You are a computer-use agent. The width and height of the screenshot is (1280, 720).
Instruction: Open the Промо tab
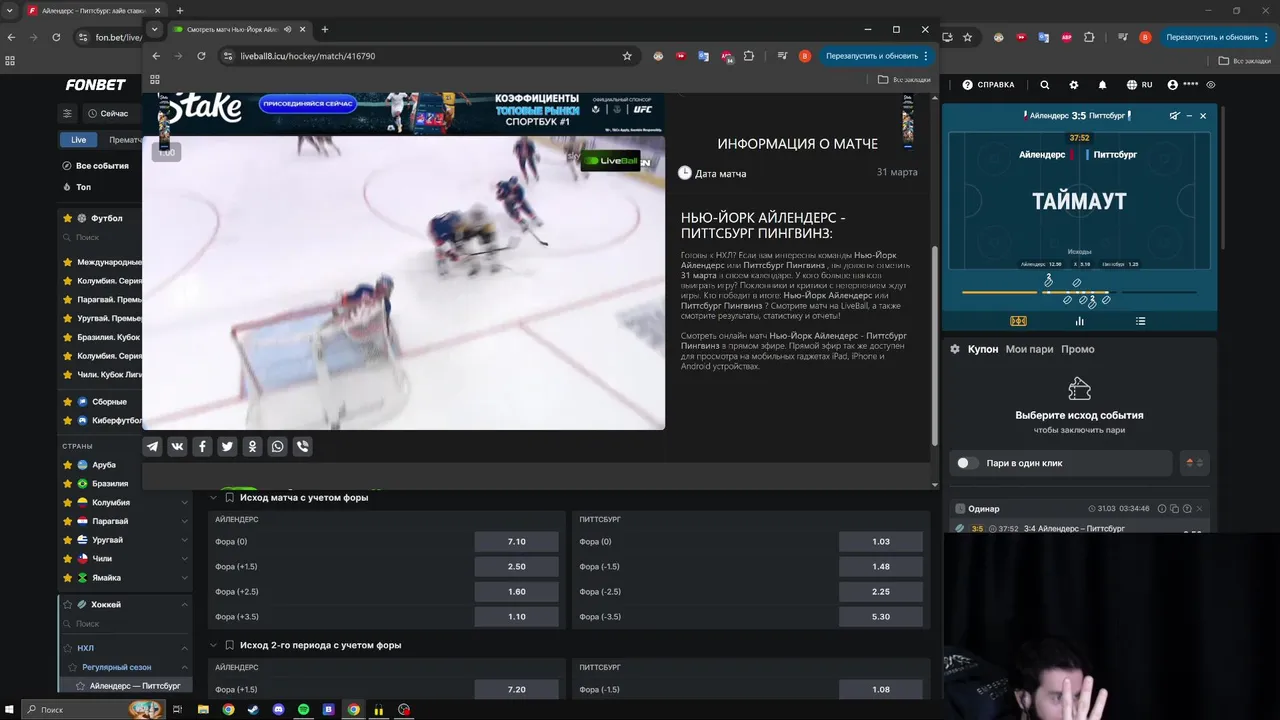[1078, 349]
